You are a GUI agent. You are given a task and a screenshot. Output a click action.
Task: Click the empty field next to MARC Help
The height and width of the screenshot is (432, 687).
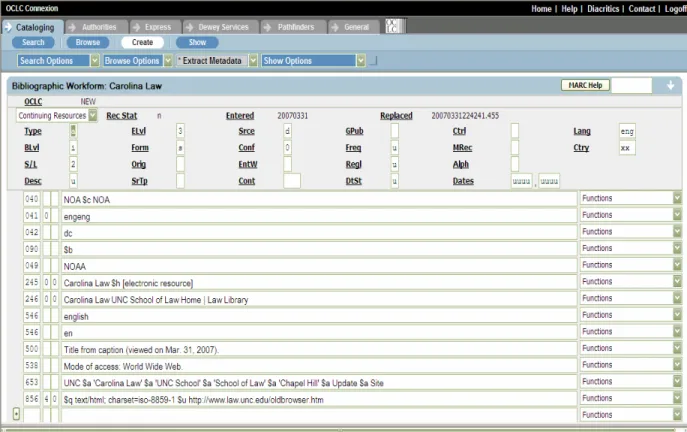point(631,85)
